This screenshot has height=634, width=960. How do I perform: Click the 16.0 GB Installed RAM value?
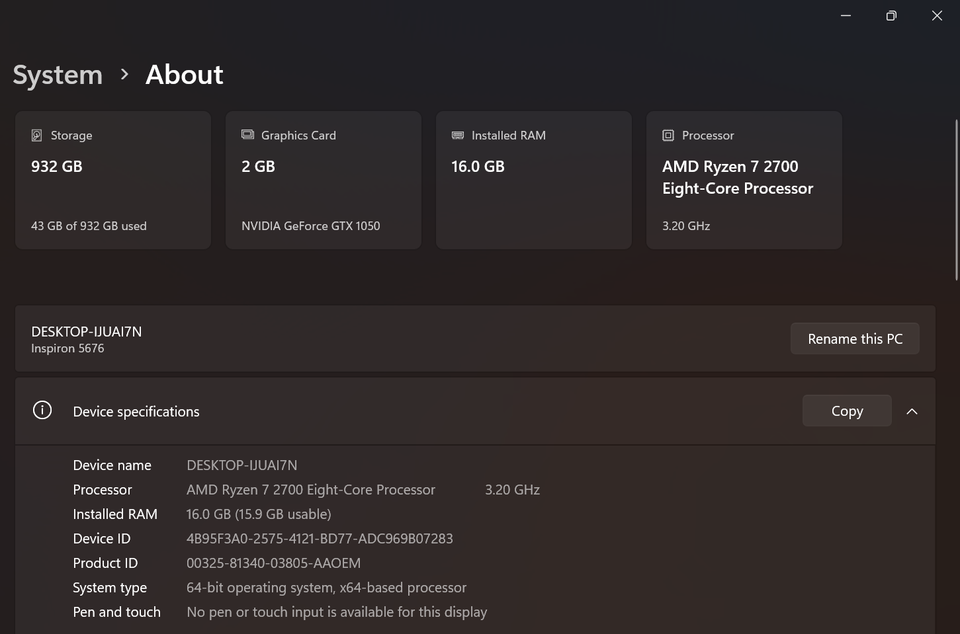click(477, 167)
